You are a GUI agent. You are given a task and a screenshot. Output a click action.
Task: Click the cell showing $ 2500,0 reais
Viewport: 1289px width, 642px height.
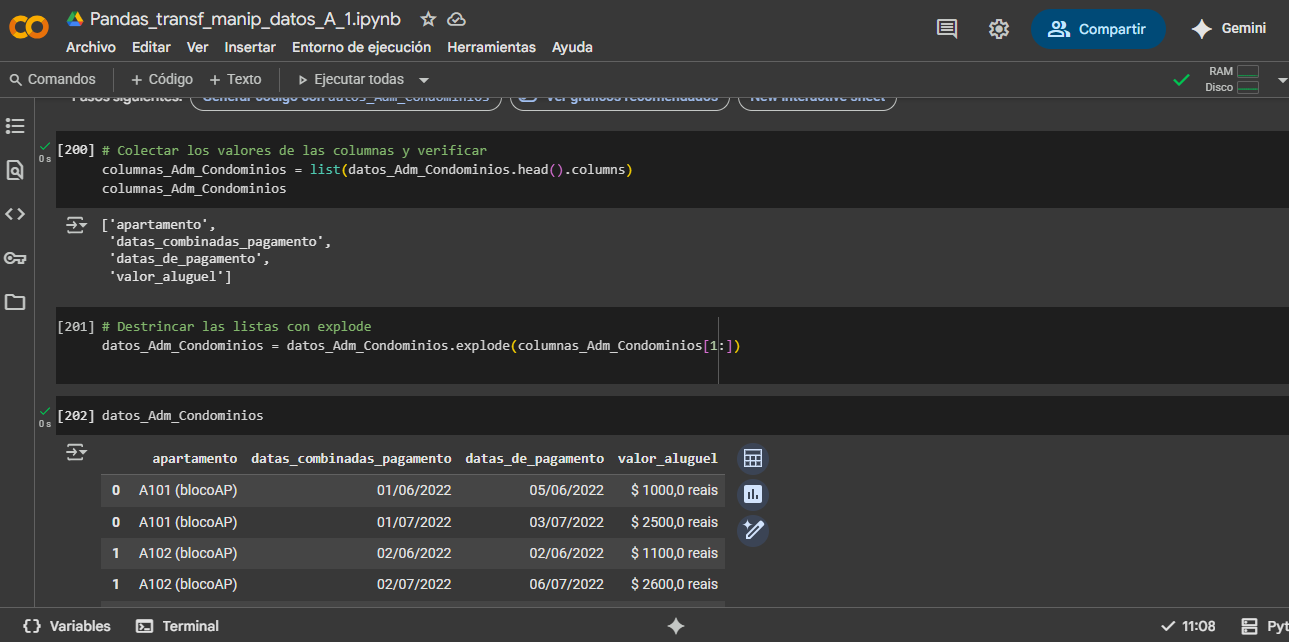pyautogui.click(x=674, y=522)
